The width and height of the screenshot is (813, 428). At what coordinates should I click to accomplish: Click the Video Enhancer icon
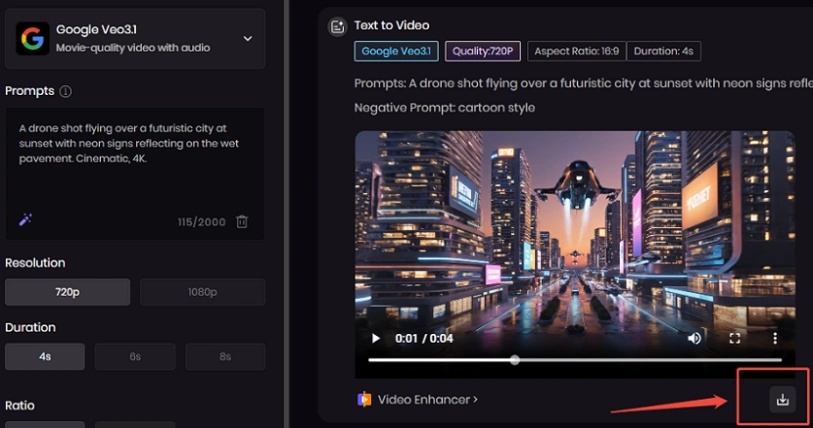coord(364,399)
